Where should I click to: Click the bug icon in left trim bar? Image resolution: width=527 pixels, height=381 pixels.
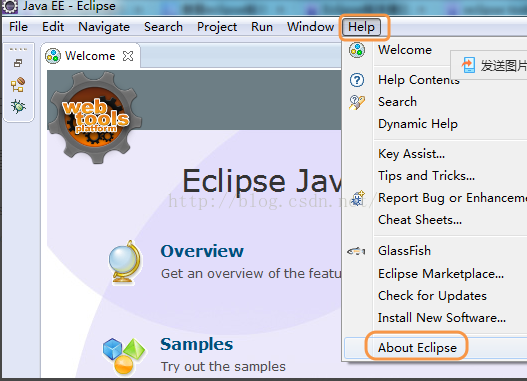pos(18,107)
